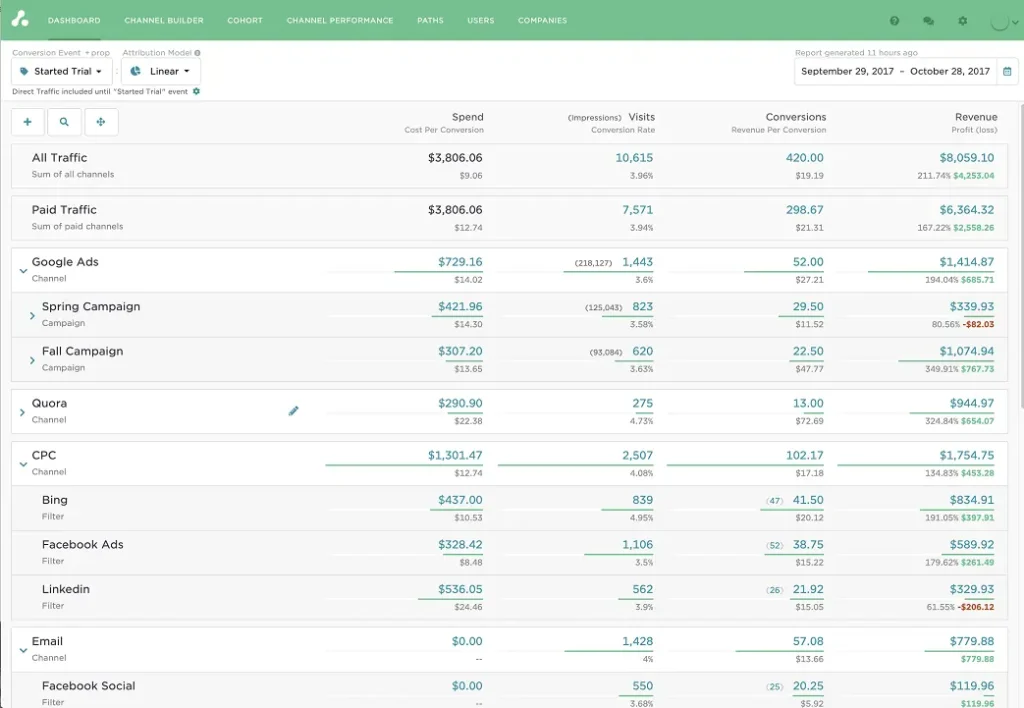This screenshot has height=708, width=1024.
Task: Open the calendar icon next to date range
Action: pos(1009,72)
